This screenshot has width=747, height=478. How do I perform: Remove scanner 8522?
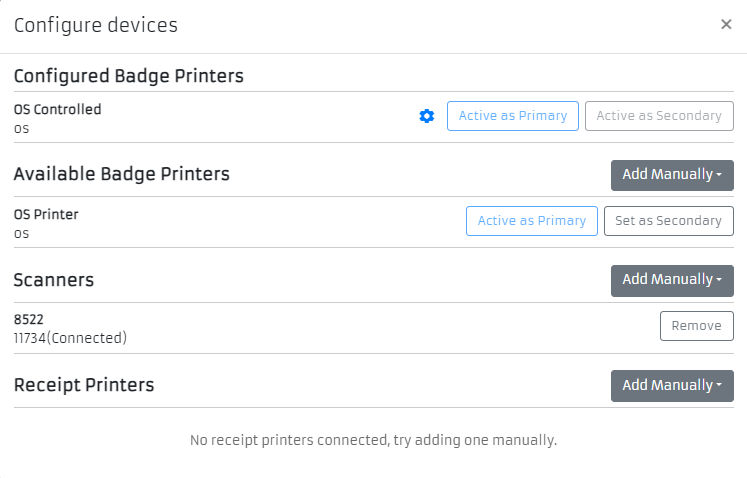(696, 326)
